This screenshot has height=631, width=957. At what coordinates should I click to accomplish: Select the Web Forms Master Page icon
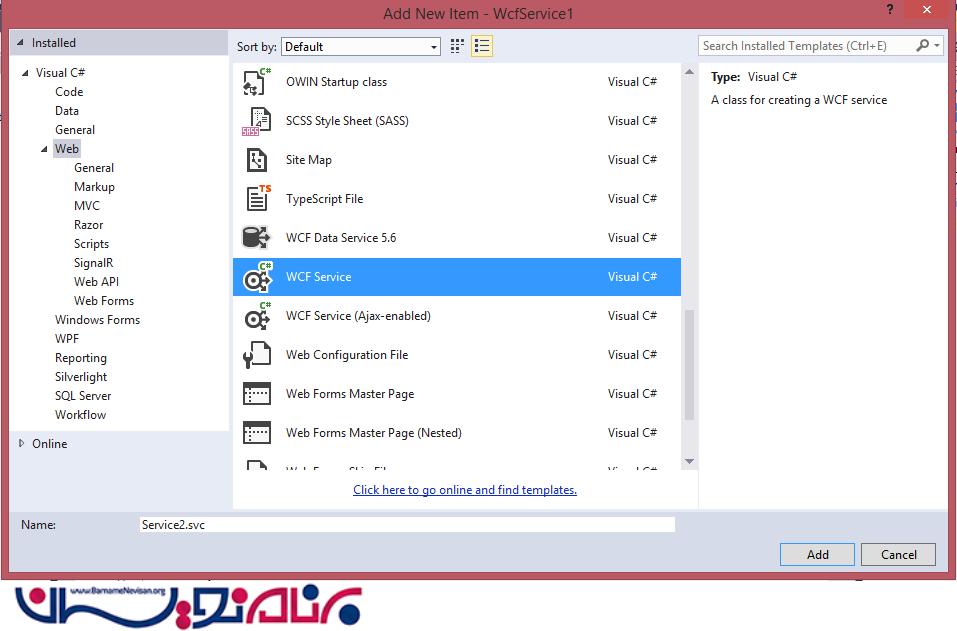point(257,394)
